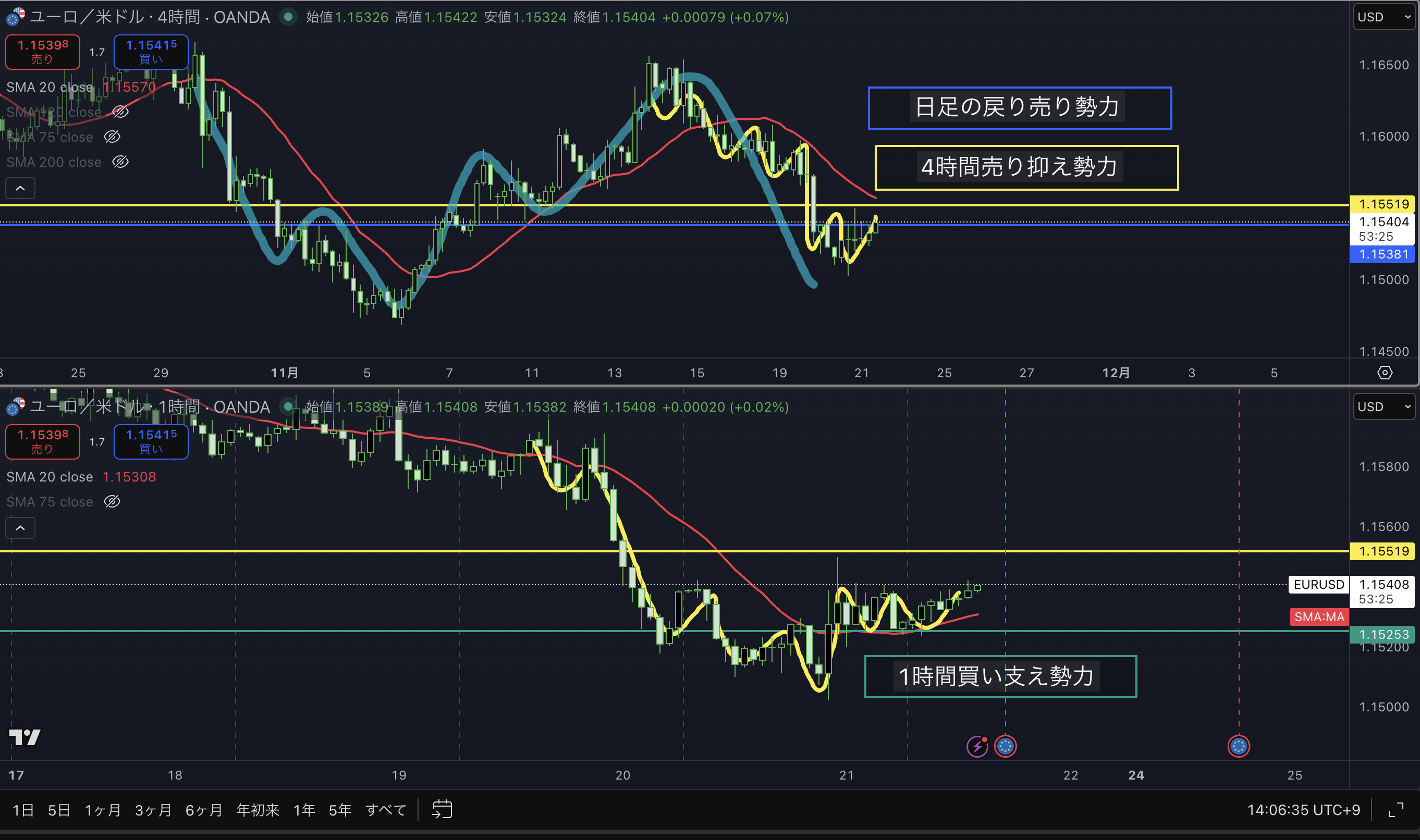Viewport: 1420px width, 840px height.
Task: Click the green market status dot on the 4-hour chart
Action: coord(288,17)
